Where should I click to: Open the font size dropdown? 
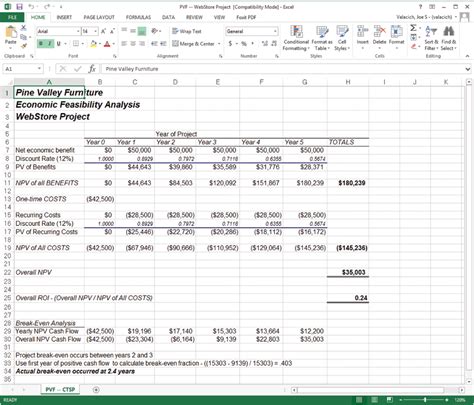point(96,31)
